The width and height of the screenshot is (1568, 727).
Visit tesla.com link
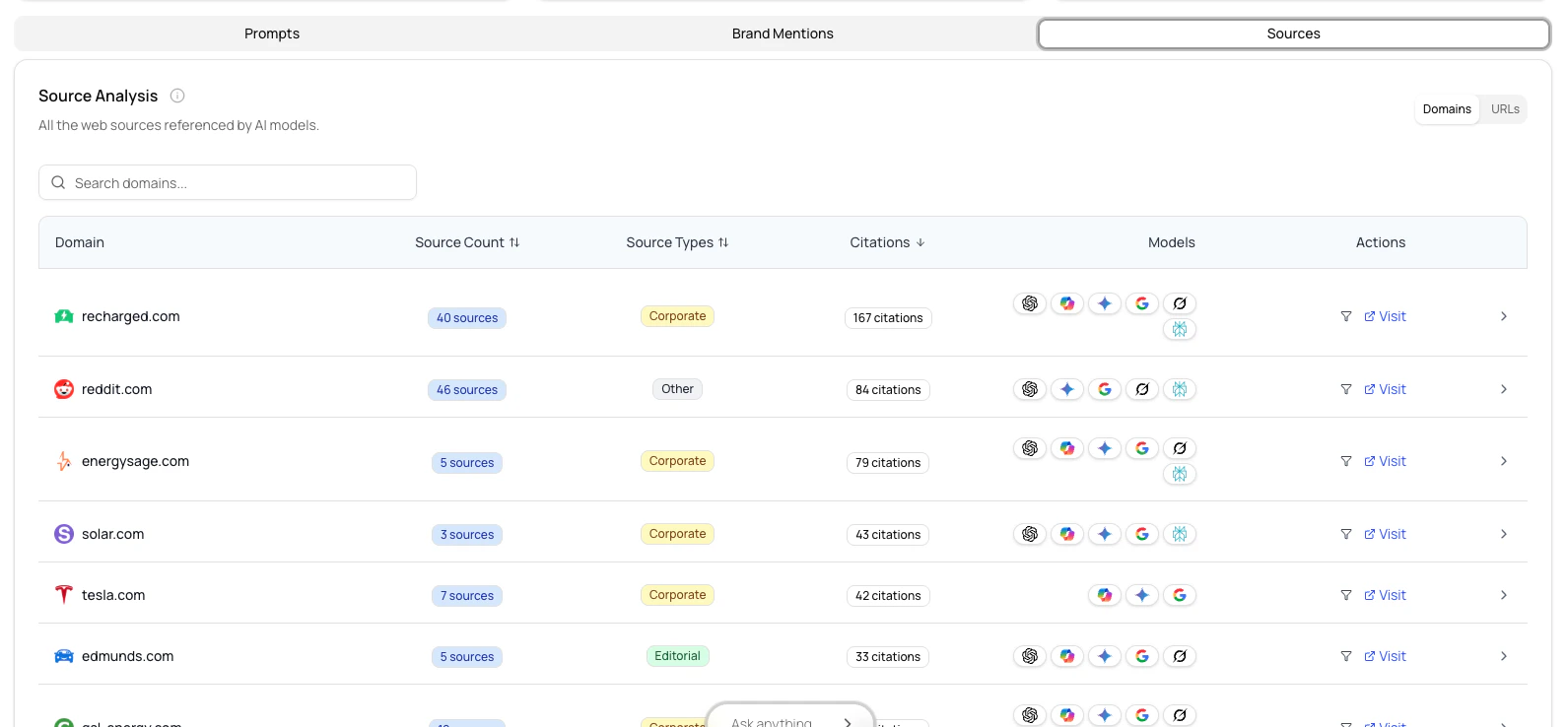[x=1385, y=595]
